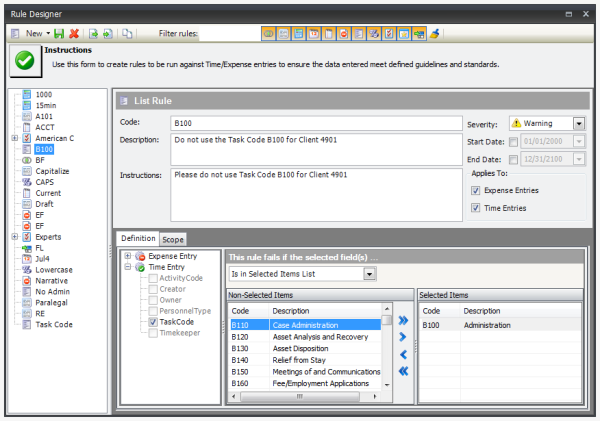Expand the Expense Entry tree node
Screen dimensions: 600x421
coord(128,256)
